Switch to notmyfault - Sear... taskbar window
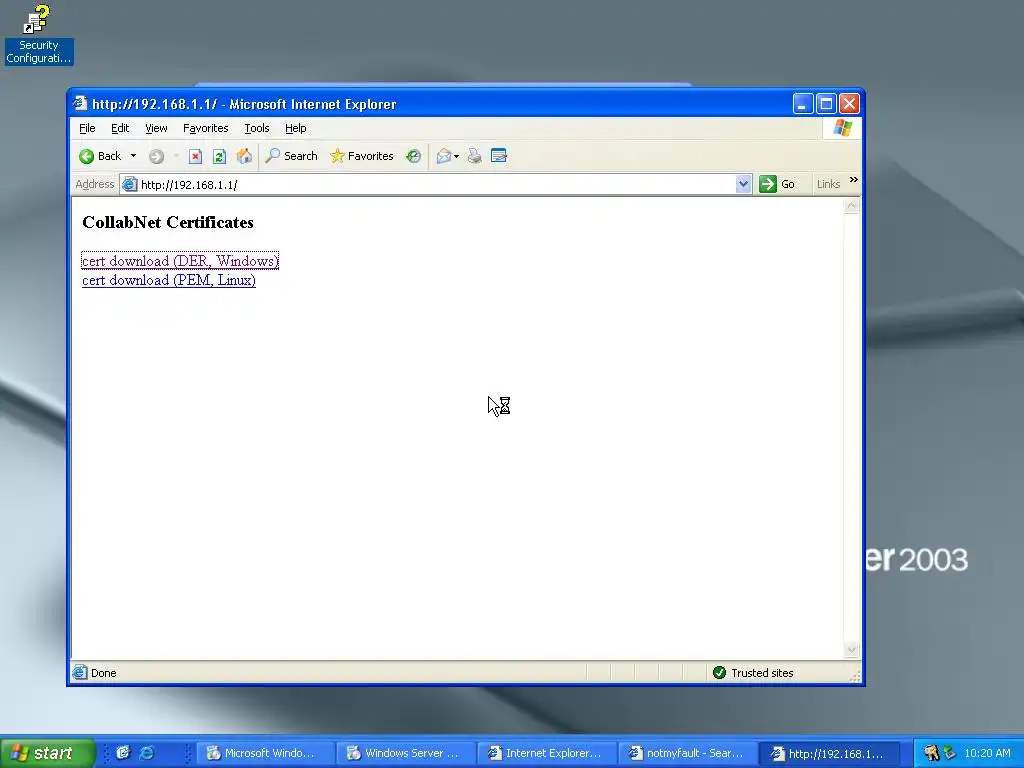 tap(688, 753)
